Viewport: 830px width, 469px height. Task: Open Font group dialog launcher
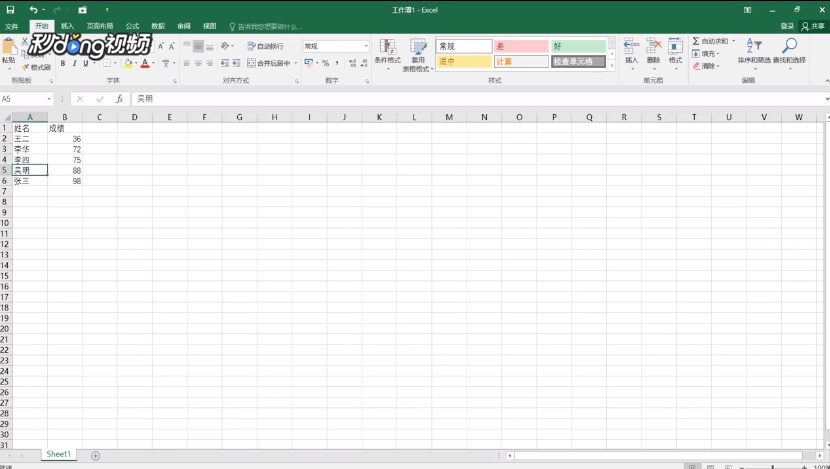[x=175, y=81]
